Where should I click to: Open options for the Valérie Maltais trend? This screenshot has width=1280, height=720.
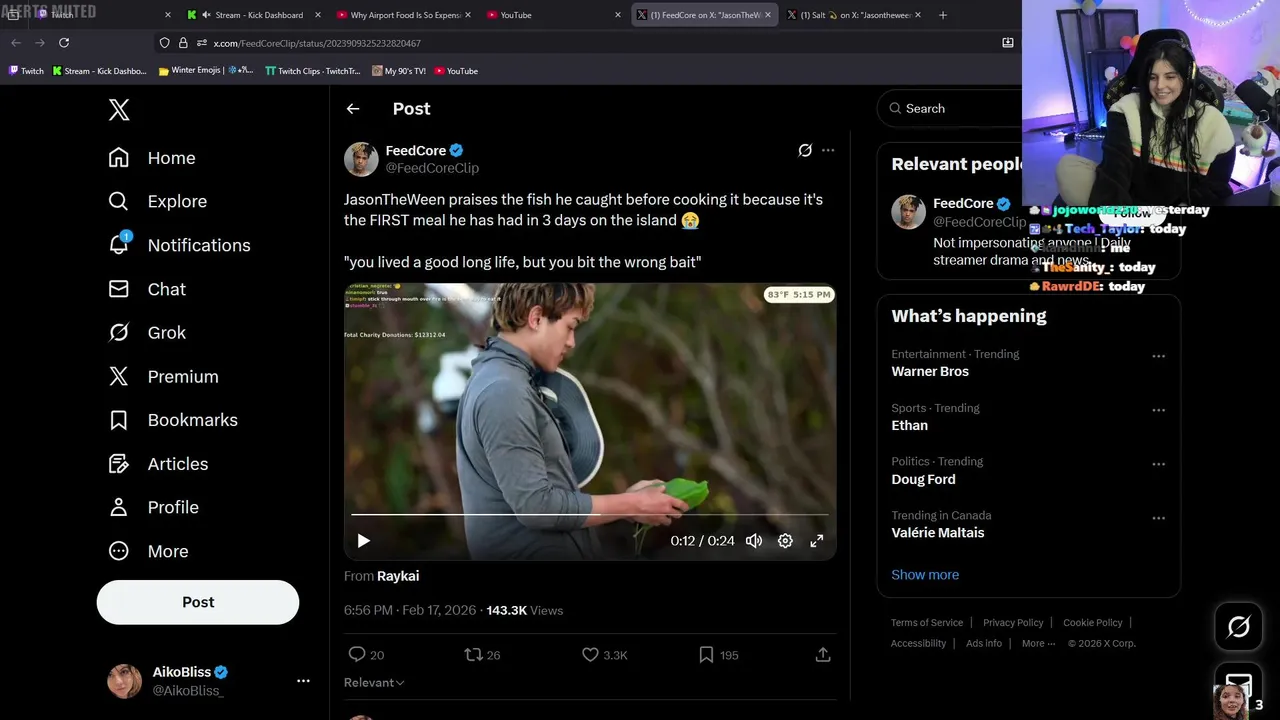pos(1158,518)
